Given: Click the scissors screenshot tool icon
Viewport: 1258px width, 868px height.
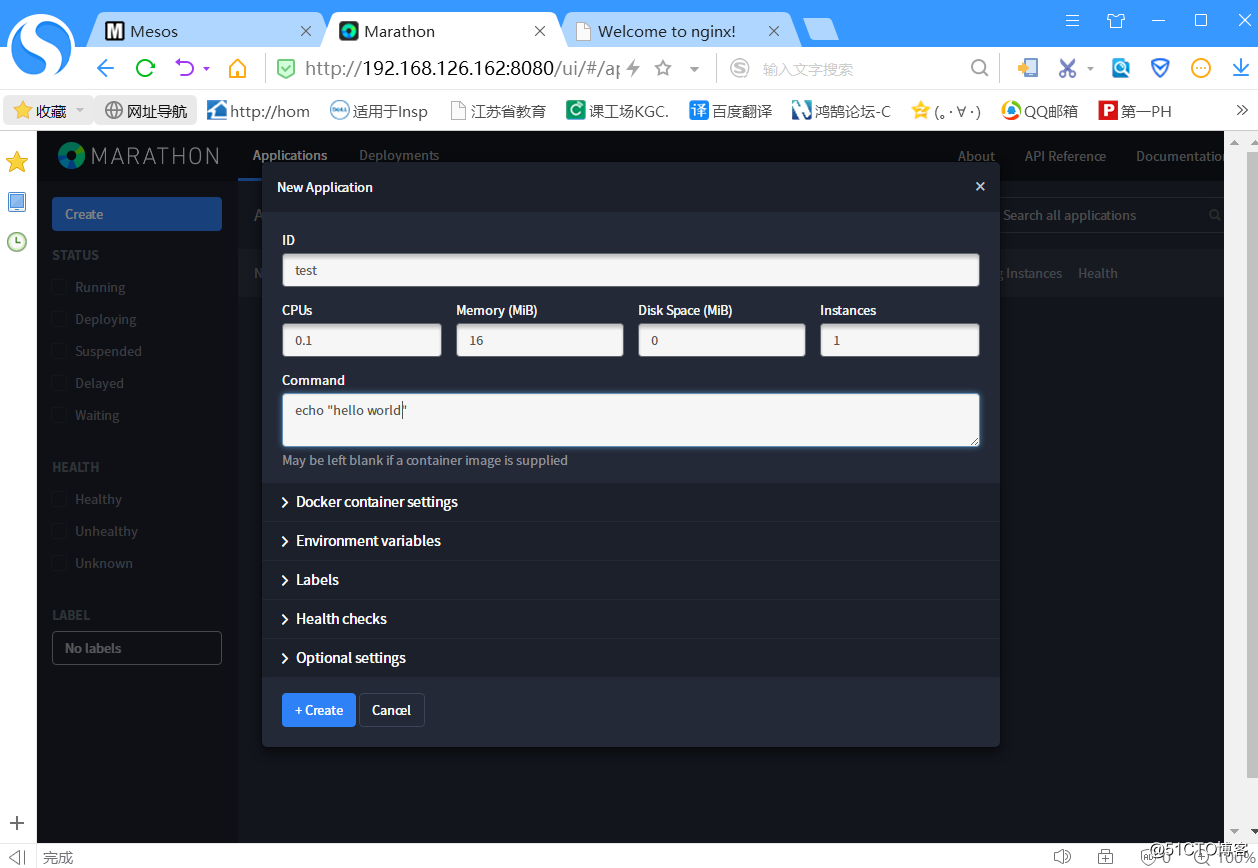Looking at the screenshot, I should (x=1067, y=68).
